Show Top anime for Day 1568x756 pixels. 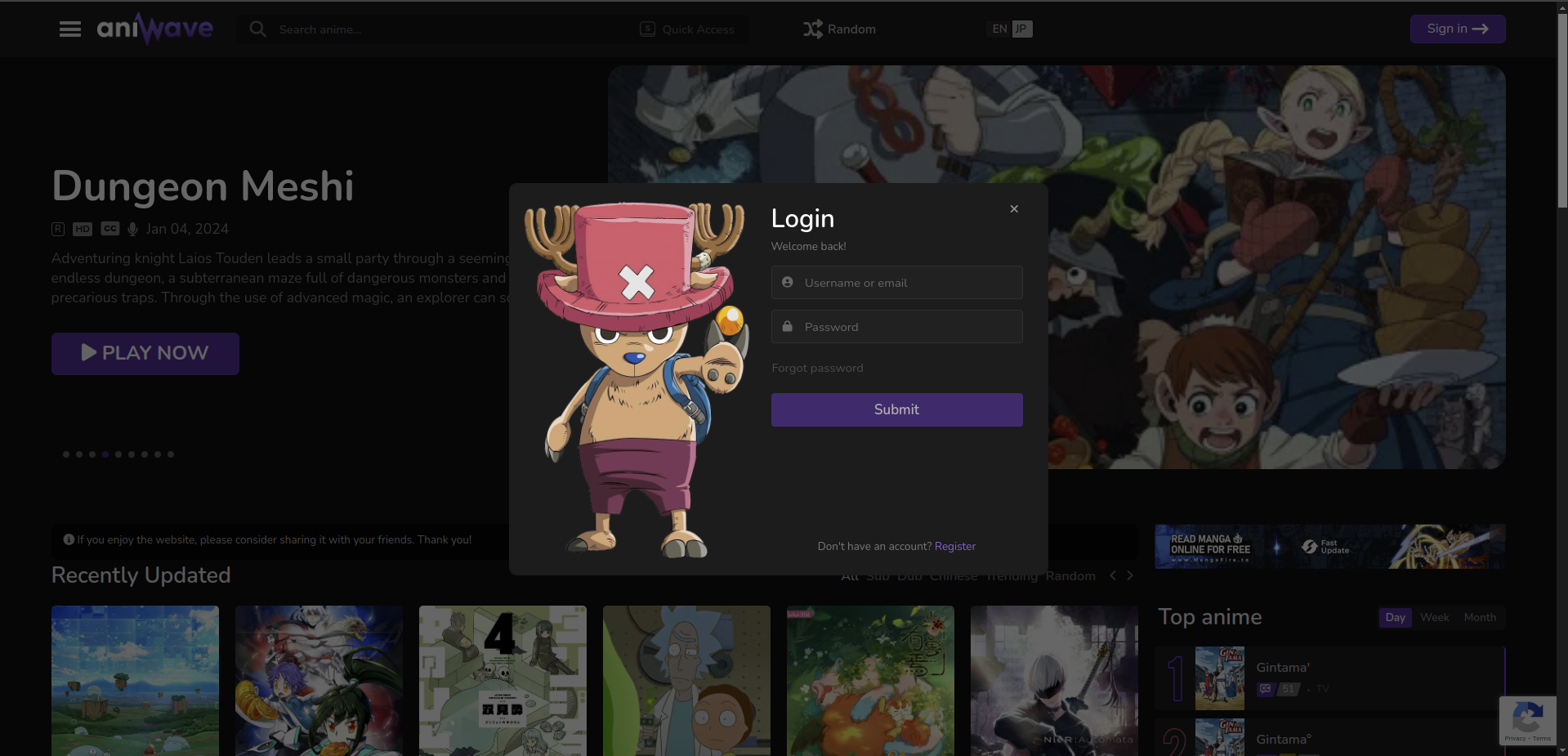[x=1396, y=618]
